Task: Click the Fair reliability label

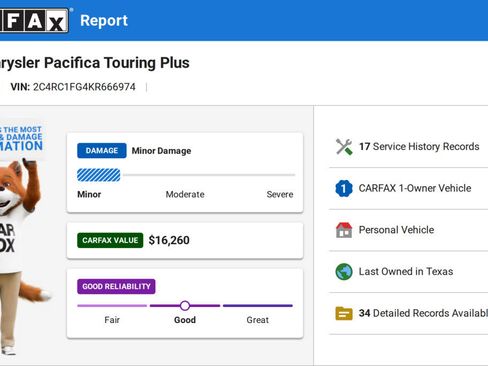Action: (x=112, y=320)
